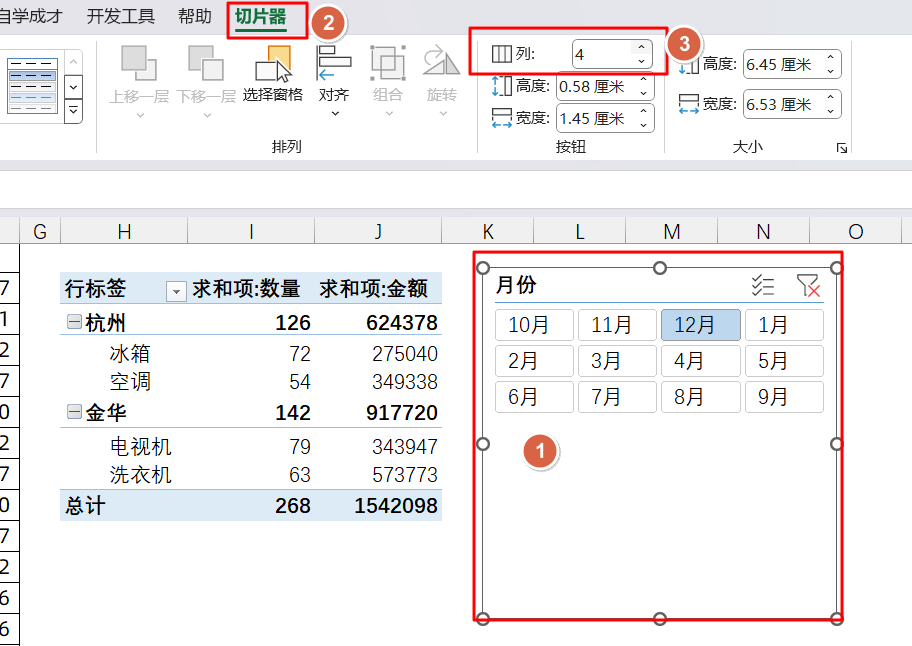Select column H header
912x646 pixels.
pos(124,231)
